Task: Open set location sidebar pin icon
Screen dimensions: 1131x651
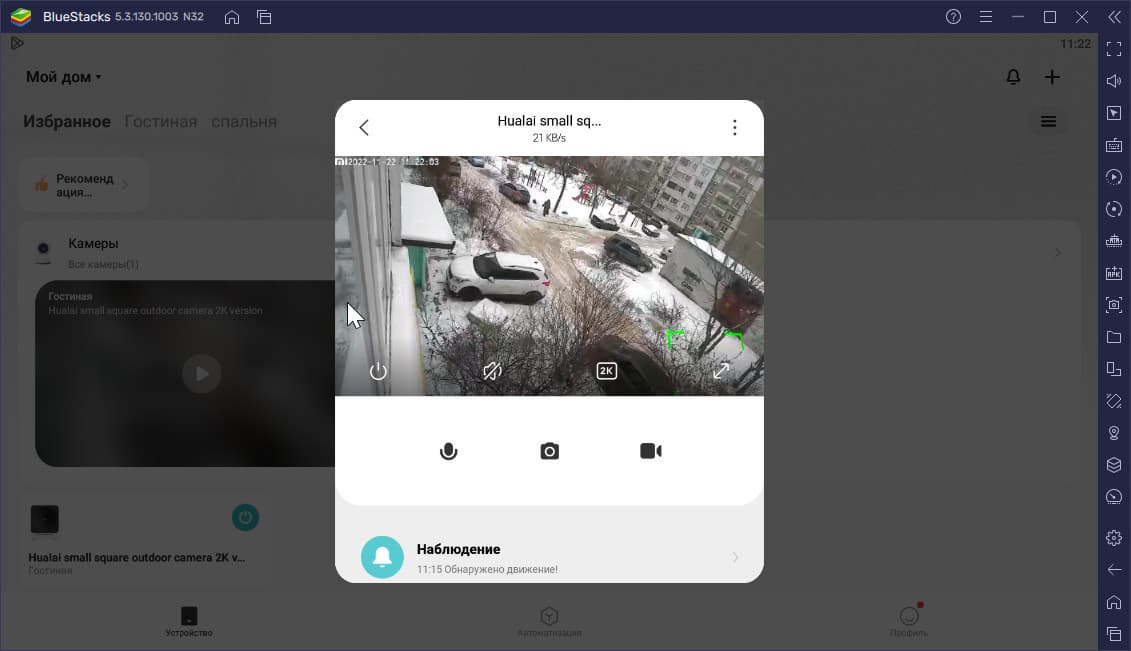Action: coord(1114,433)
